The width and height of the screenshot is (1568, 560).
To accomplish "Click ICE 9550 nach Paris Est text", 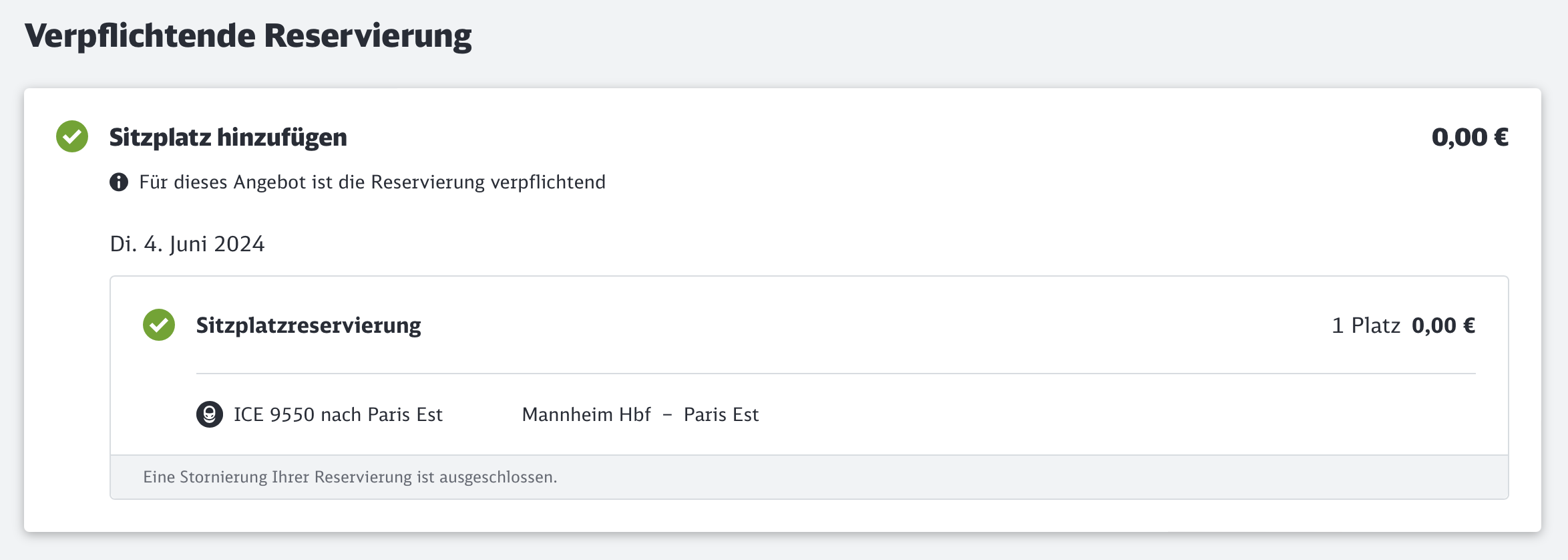I will point(338,414).
